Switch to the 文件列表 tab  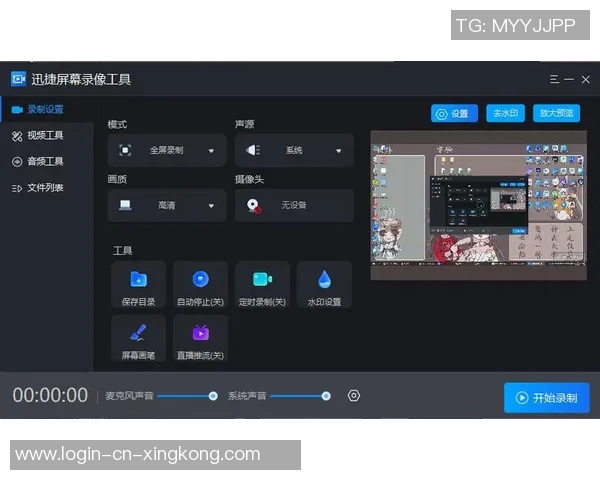click(47, 188)
